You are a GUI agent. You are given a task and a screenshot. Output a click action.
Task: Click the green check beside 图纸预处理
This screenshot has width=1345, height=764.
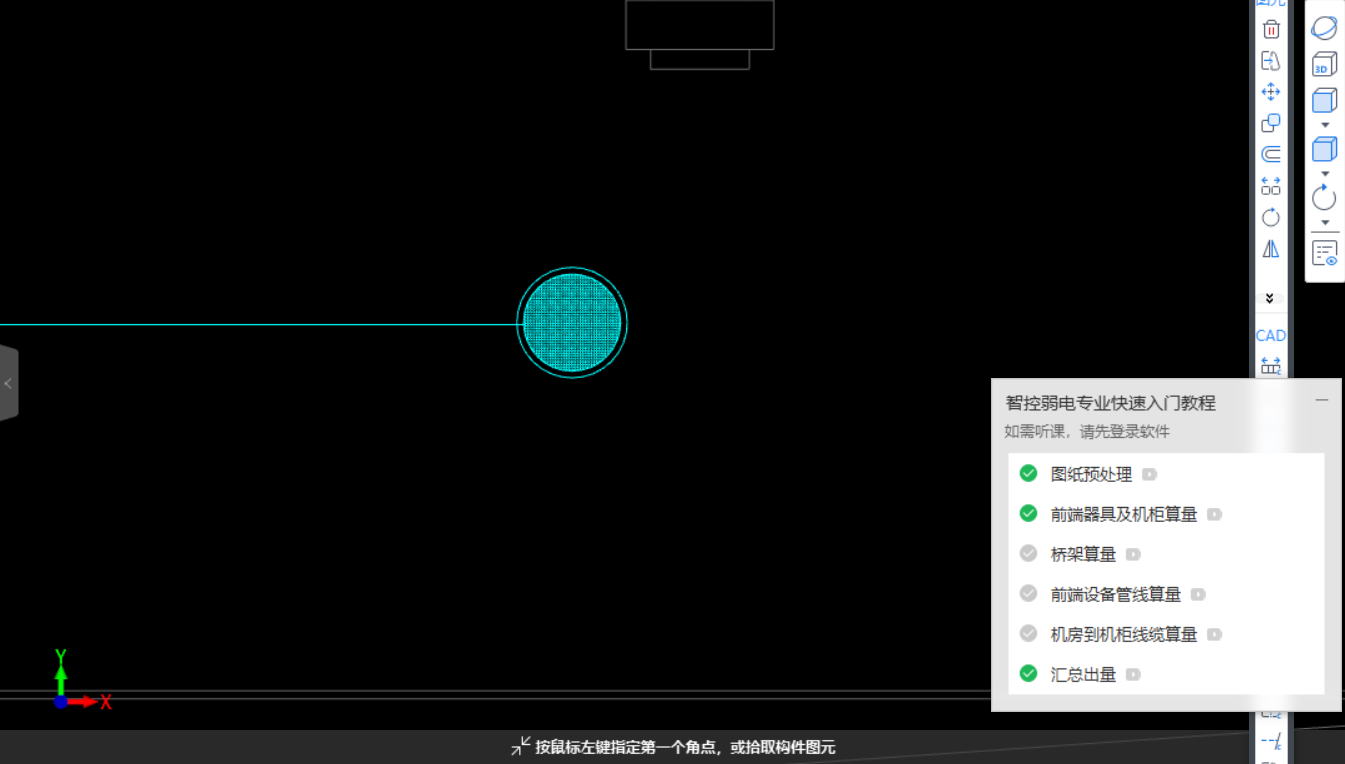1028,473
